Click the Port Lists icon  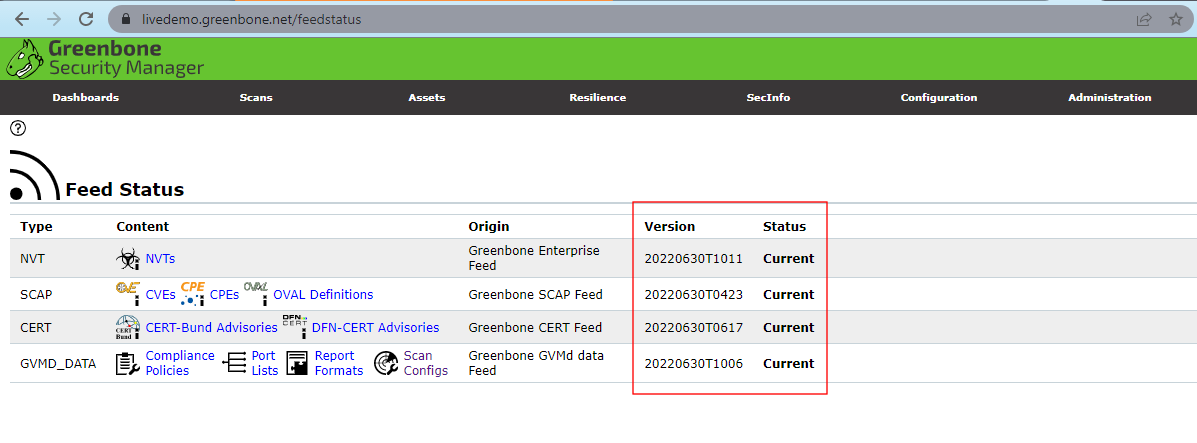[x=234, y=363]
